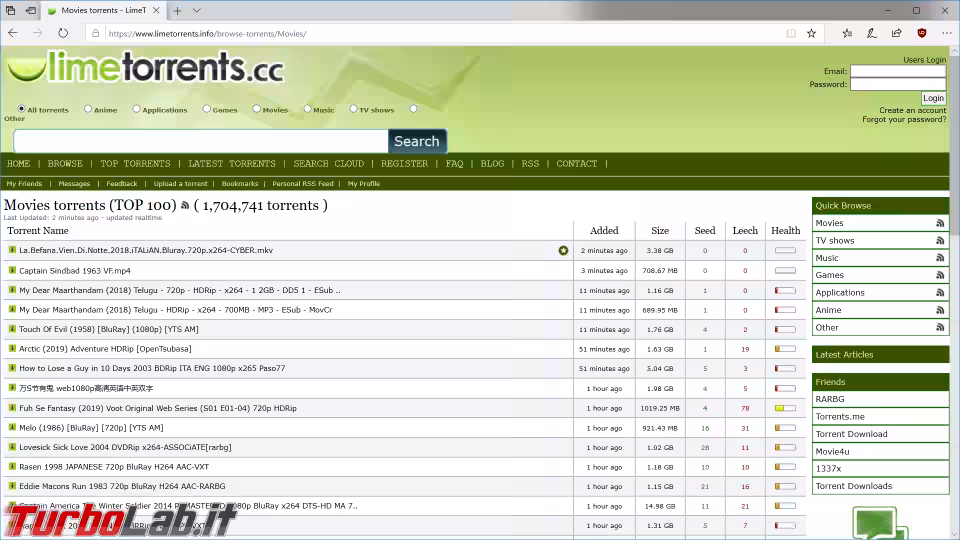Screen dimensions: 960x540
Task: Open the RARBG friend link
Action: pos(830,399)
